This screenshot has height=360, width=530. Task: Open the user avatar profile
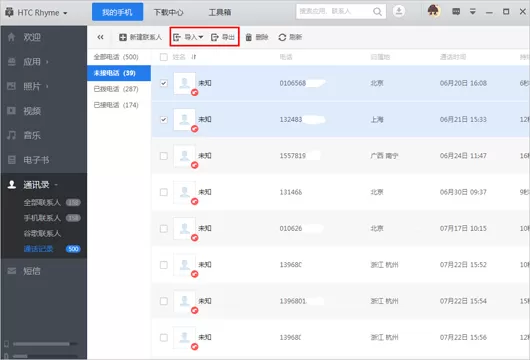pos(433,11)
